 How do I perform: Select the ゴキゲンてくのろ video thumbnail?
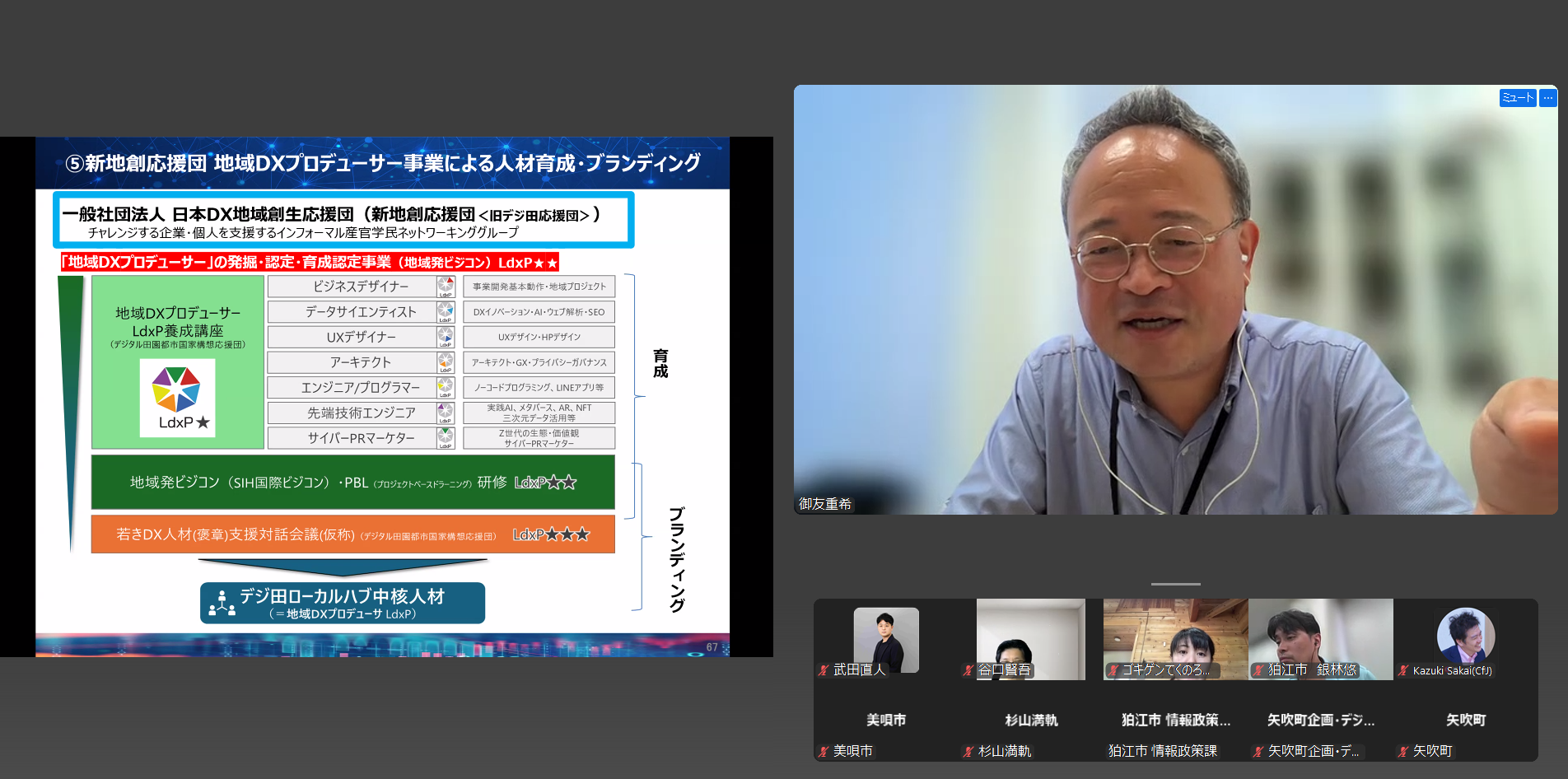coord(1176,639)
